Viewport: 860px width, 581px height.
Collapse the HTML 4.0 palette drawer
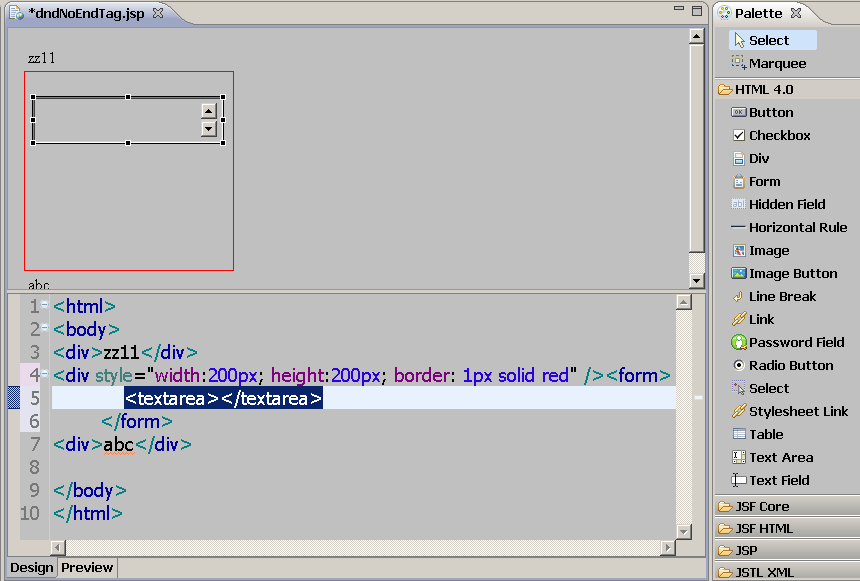click(x=788, y=89)
